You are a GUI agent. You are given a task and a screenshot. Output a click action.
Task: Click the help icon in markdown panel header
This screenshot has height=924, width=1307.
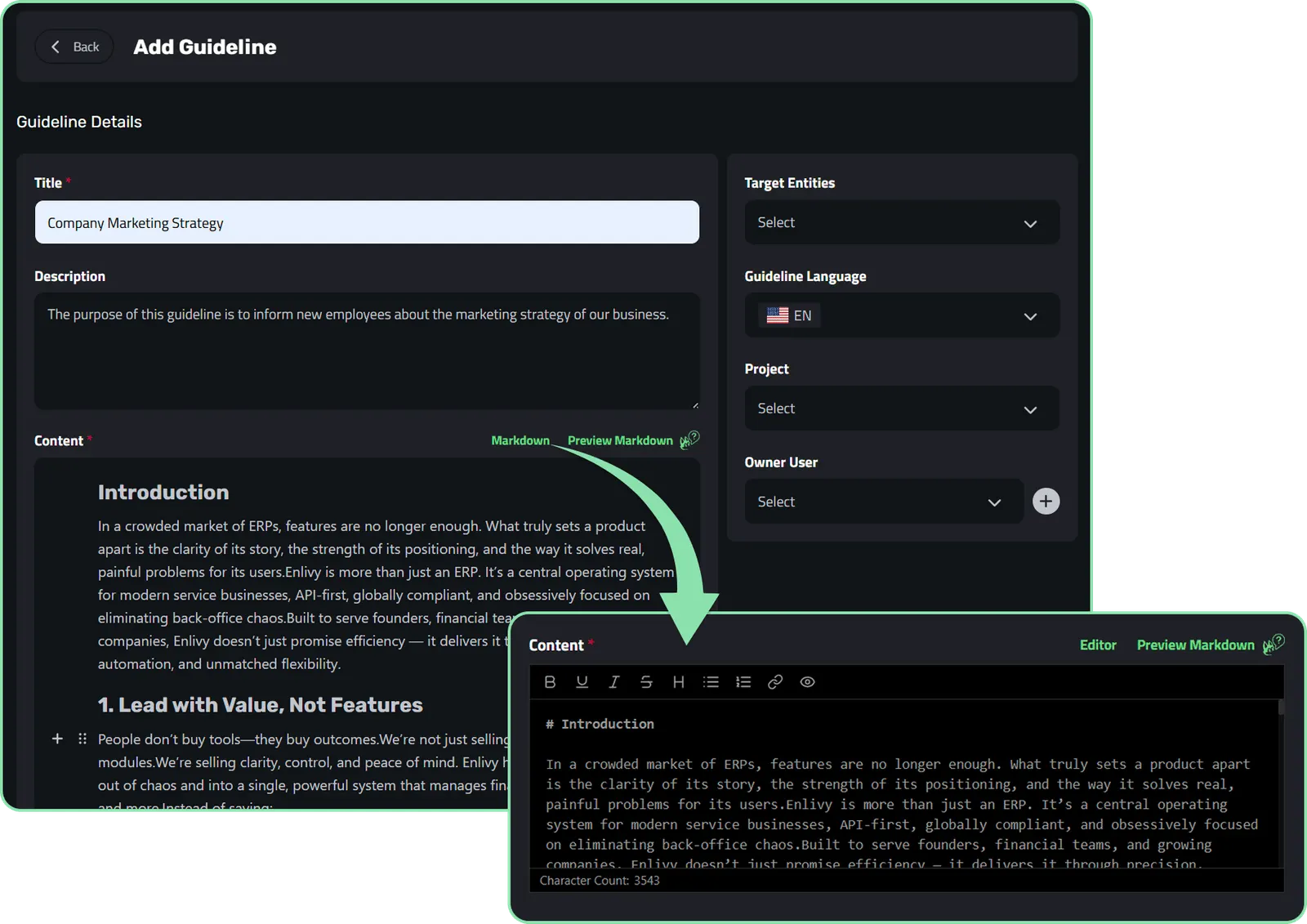[1274, 644]
